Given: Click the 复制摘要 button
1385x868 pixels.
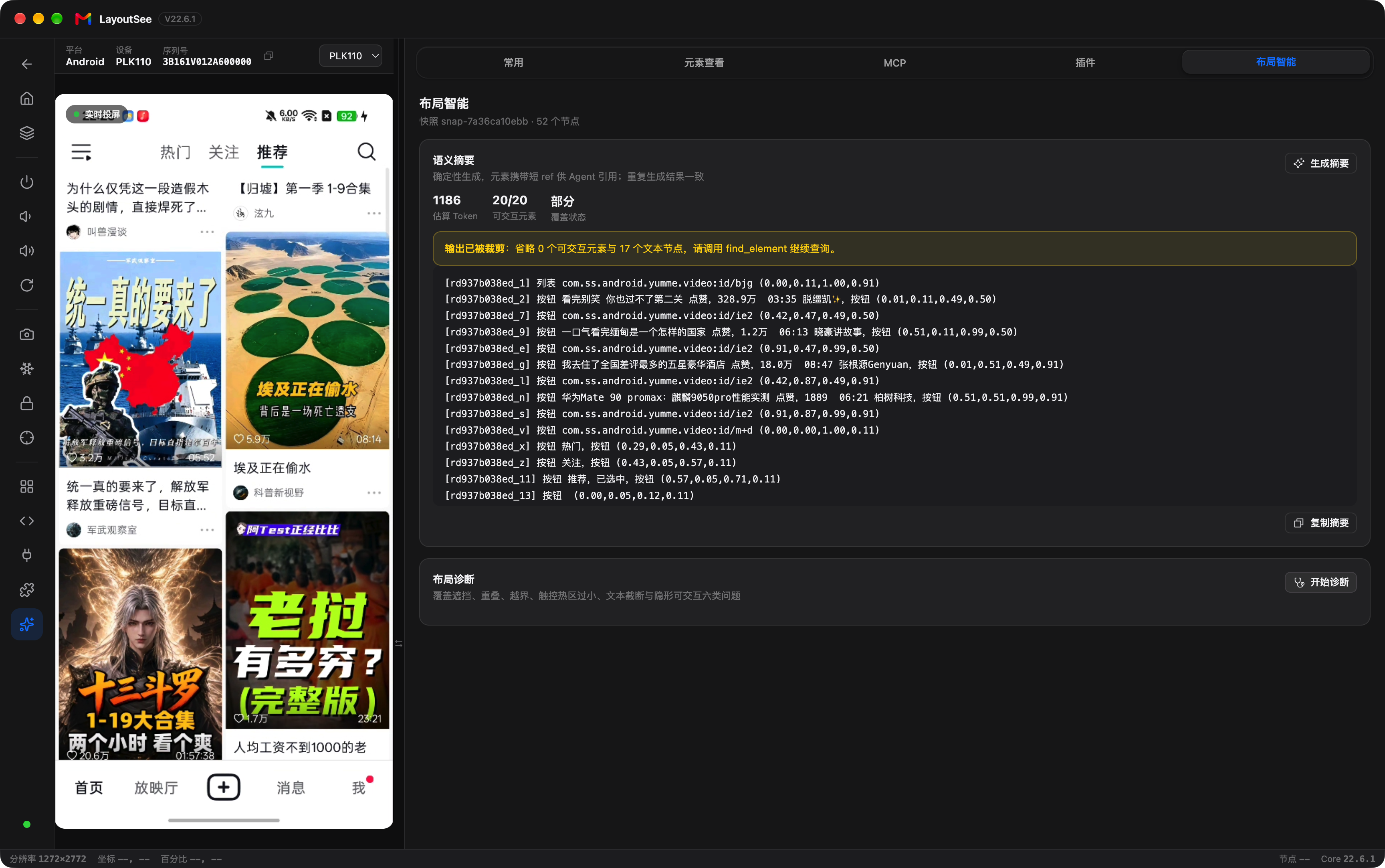Looking at the screenshot, I should (1320, 523).
